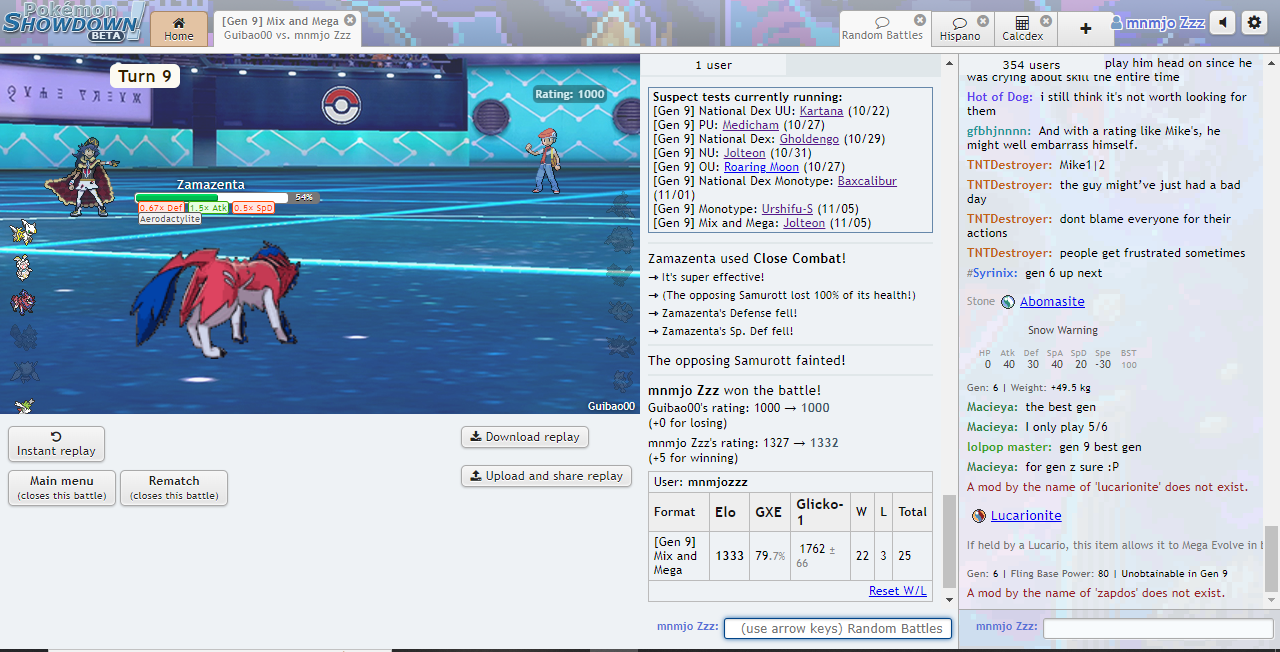Close the Random Battles tab
Image resolution: width=1280 pixels, height=652 pixels.
pyautogui.click(x=920, y=20)
